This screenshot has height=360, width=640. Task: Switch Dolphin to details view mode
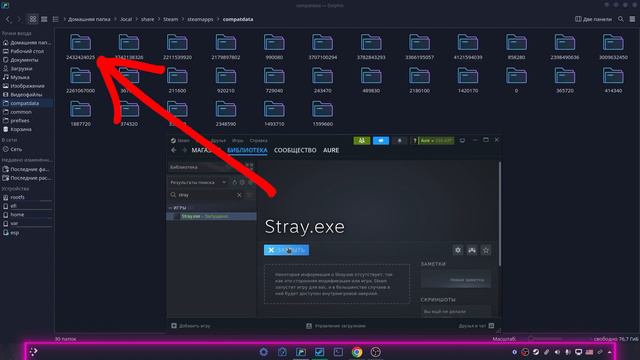pos(56,19)
